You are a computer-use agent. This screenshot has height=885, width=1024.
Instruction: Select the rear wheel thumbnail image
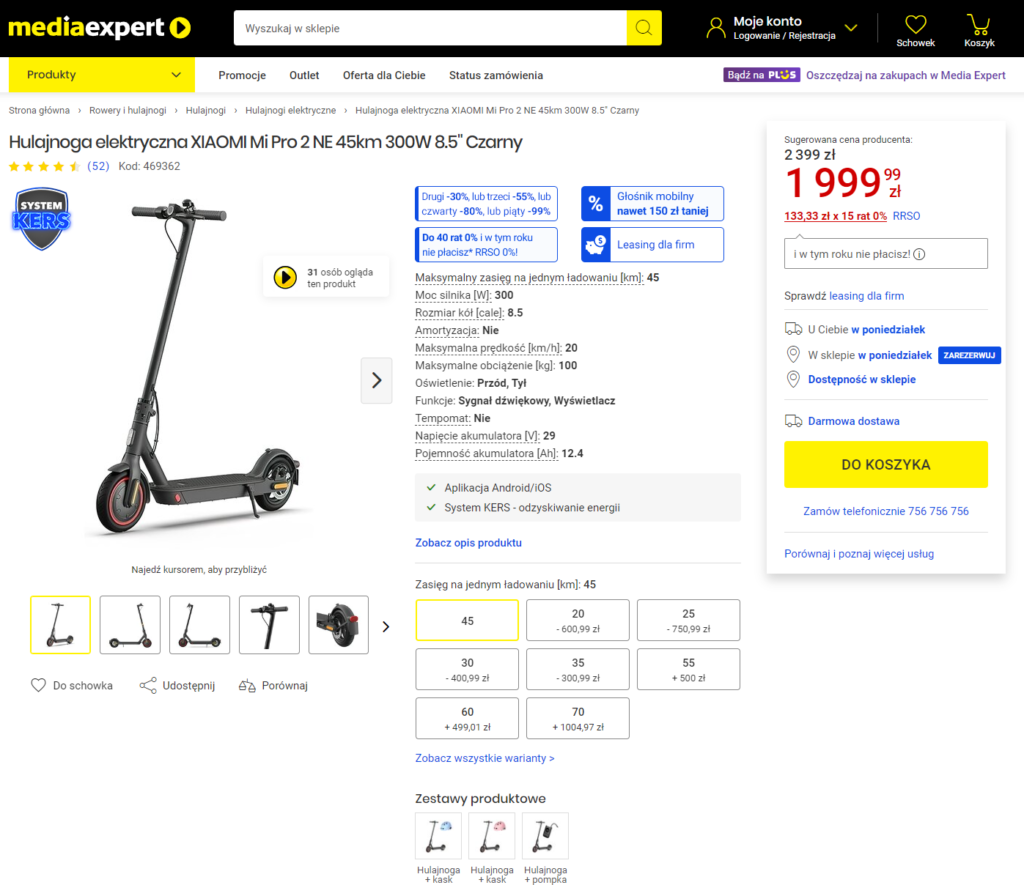pos(338,624)
